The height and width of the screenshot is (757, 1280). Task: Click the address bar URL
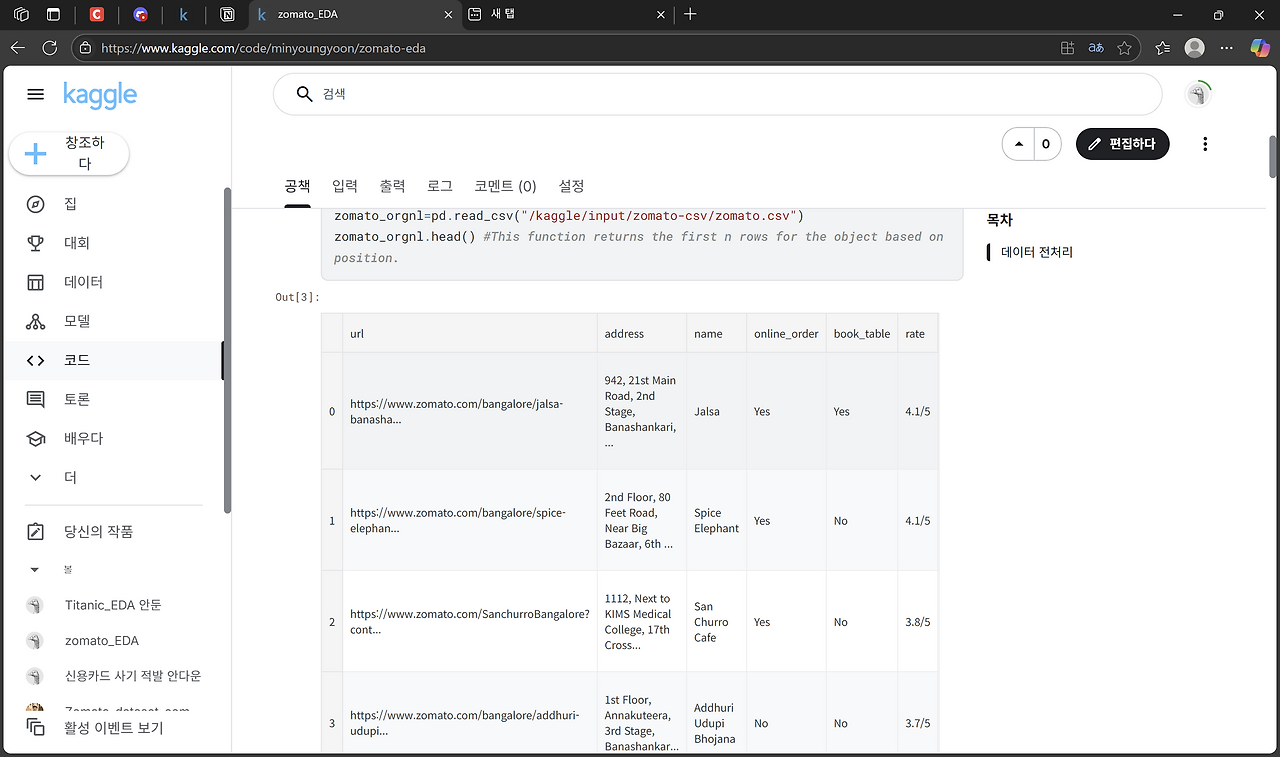point(264,48)
